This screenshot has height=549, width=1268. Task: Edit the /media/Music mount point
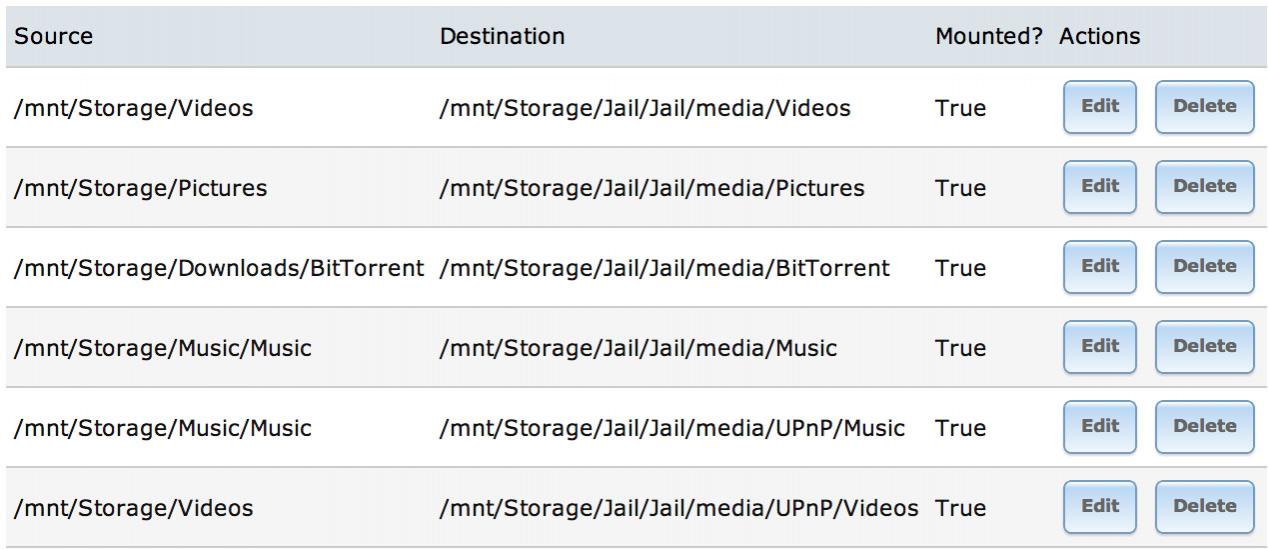coord(1100,347)
